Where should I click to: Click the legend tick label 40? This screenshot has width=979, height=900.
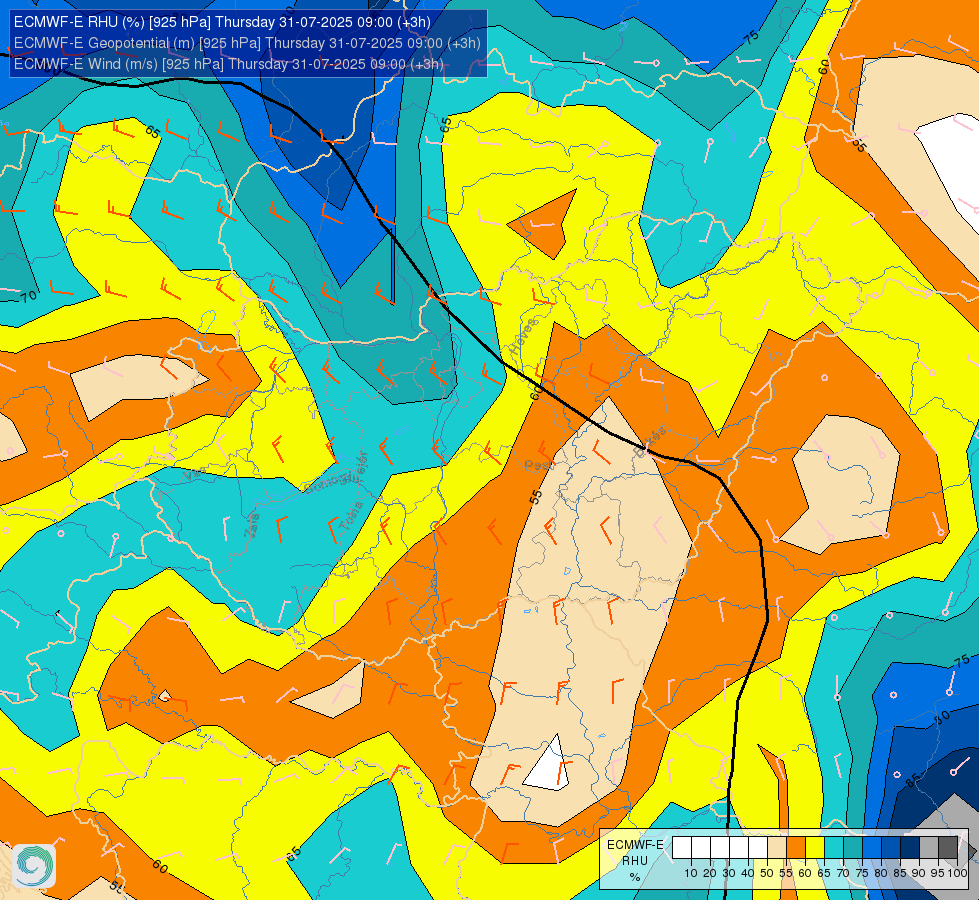(747, 873)
